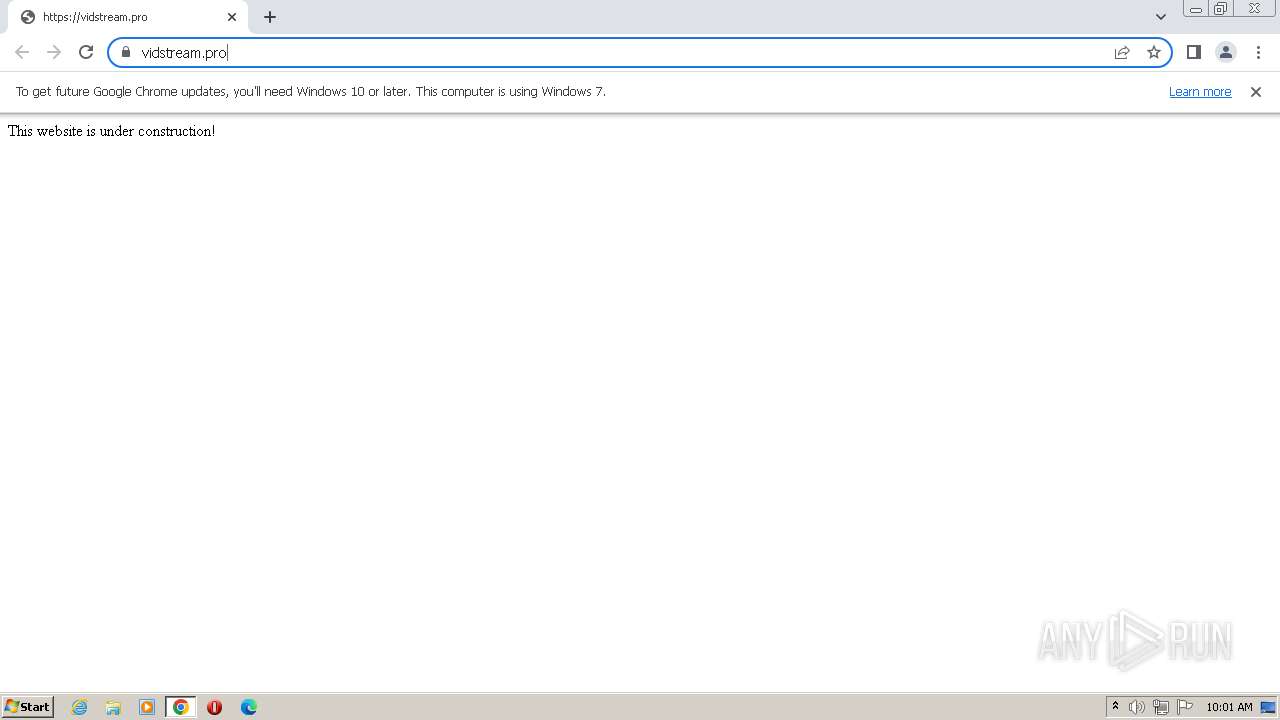Show hidden system tray icons
Viewport: 1280px width, 720px height.
(1115, 707)
